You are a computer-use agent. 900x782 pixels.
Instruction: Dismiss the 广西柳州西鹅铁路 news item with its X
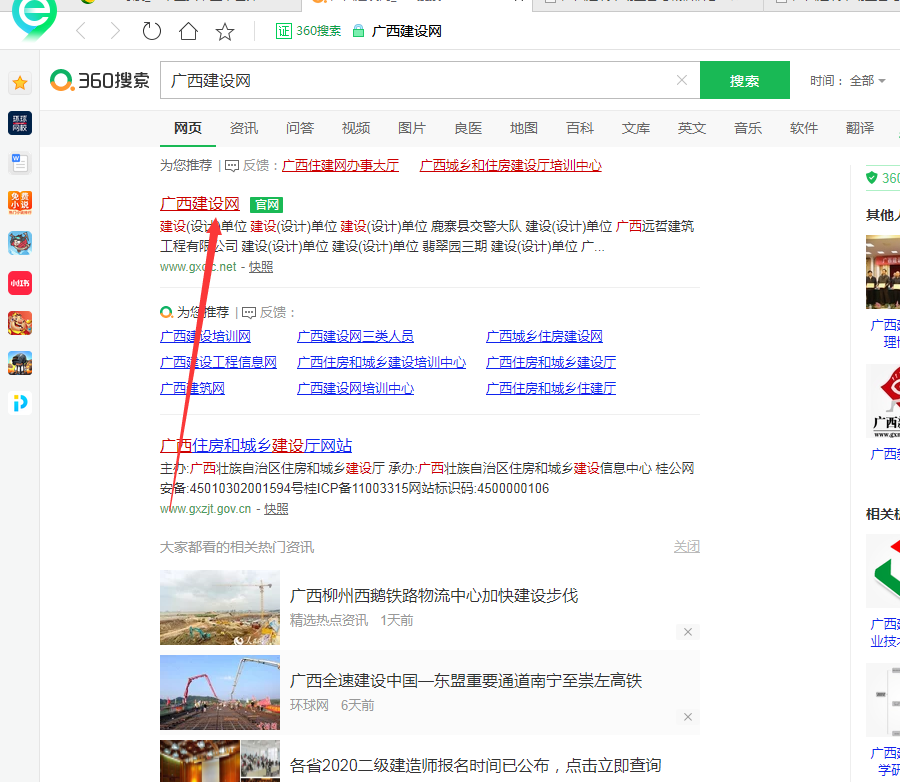click(x=688, y=632)
